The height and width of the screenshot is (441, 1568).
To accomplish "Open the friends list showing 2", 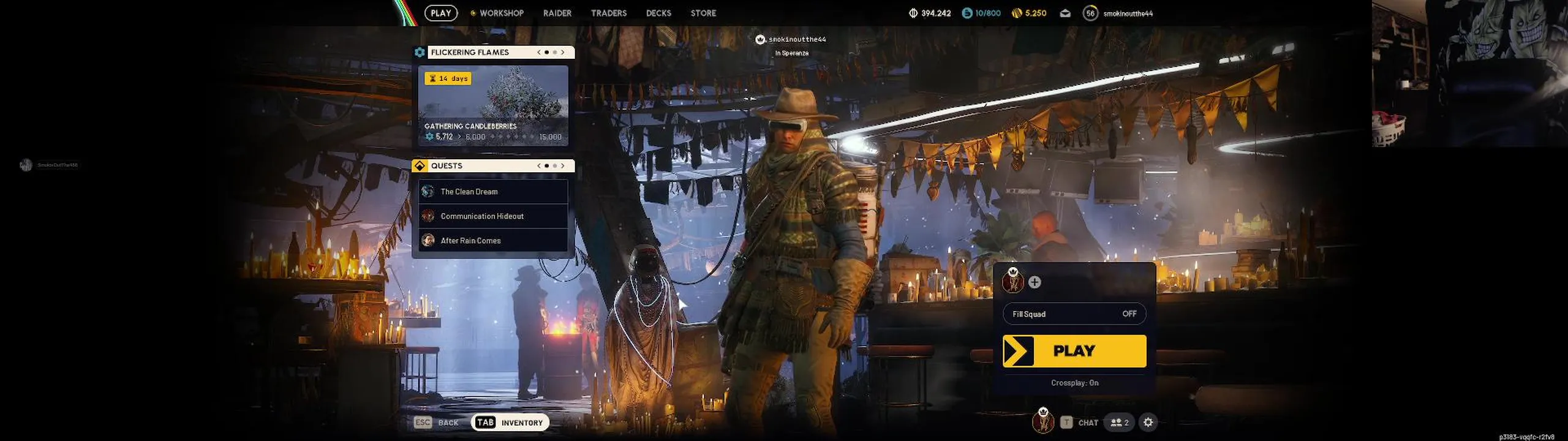I will tap(1119, 423).
